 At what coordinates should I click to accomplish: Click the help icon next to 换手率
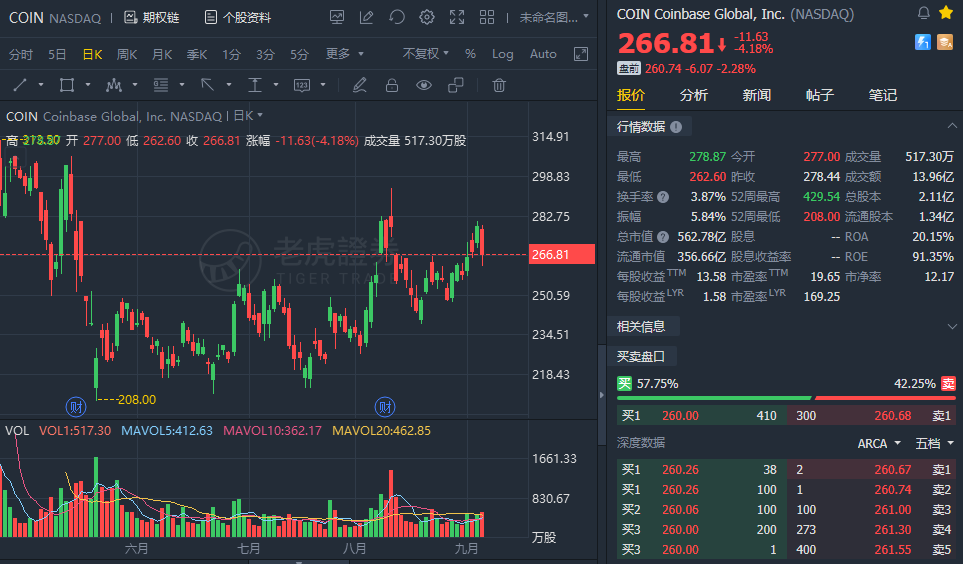(x=663, y=197)
